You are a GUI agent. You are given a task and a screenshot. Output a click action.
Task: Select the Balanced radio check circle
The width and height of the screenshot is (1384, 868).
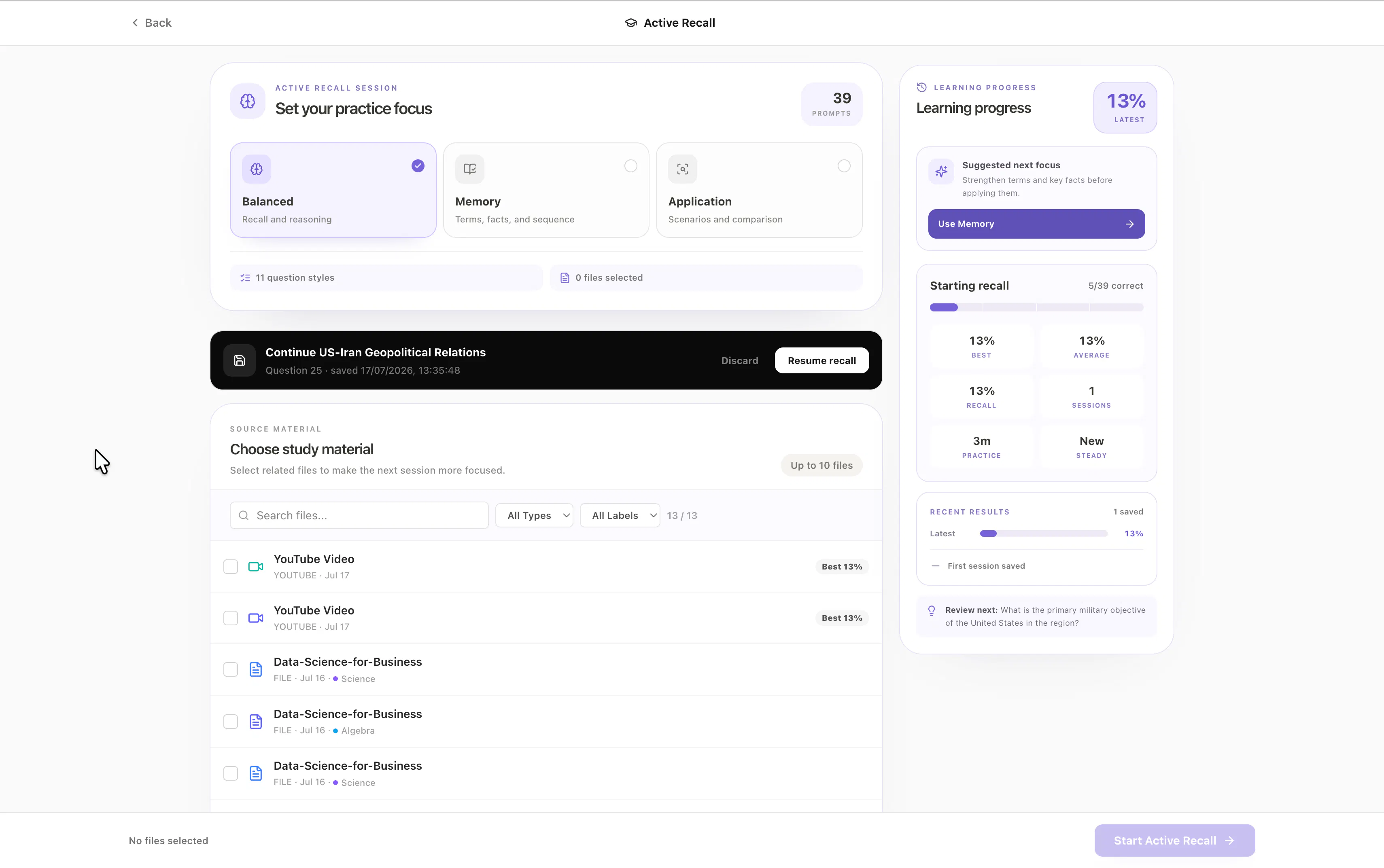click(418, 166)
